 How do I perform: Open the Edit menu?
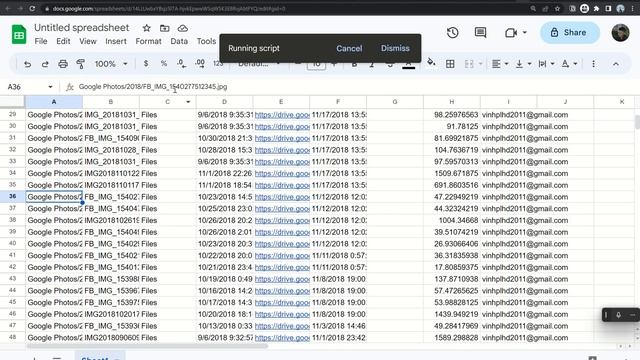pyautogui.click(x=63, y=41)
